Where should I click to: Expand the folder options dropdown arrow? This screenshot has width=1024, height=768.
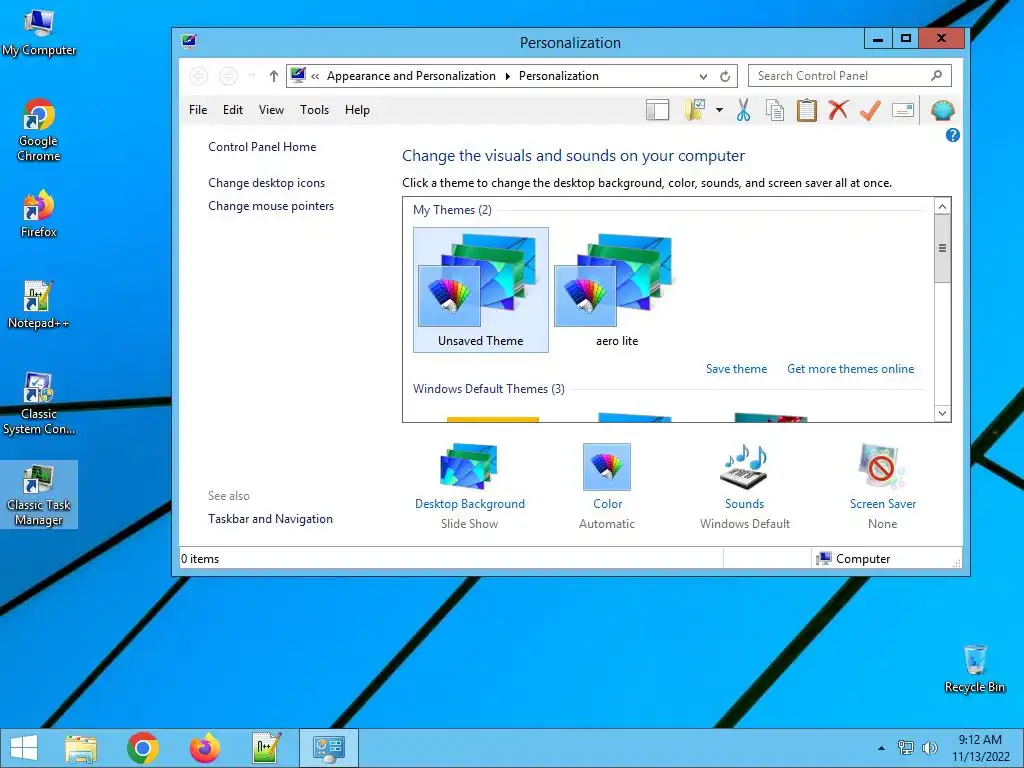719,110
